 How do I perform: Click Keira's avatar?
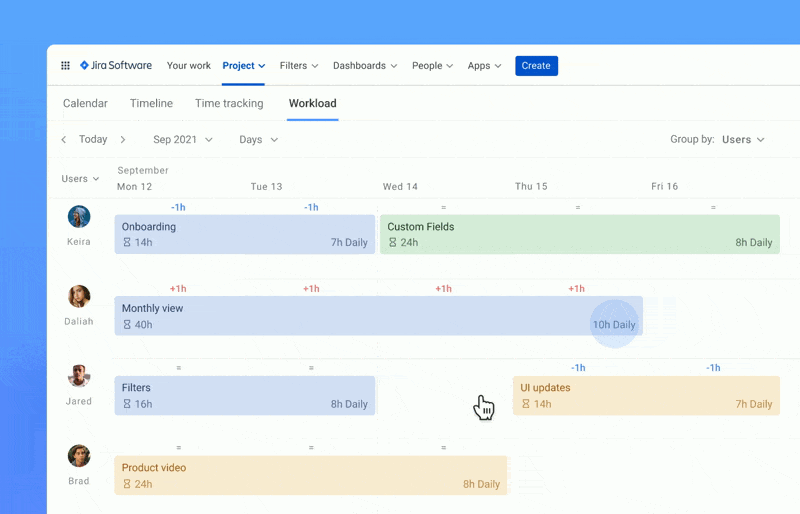[79, 217]
